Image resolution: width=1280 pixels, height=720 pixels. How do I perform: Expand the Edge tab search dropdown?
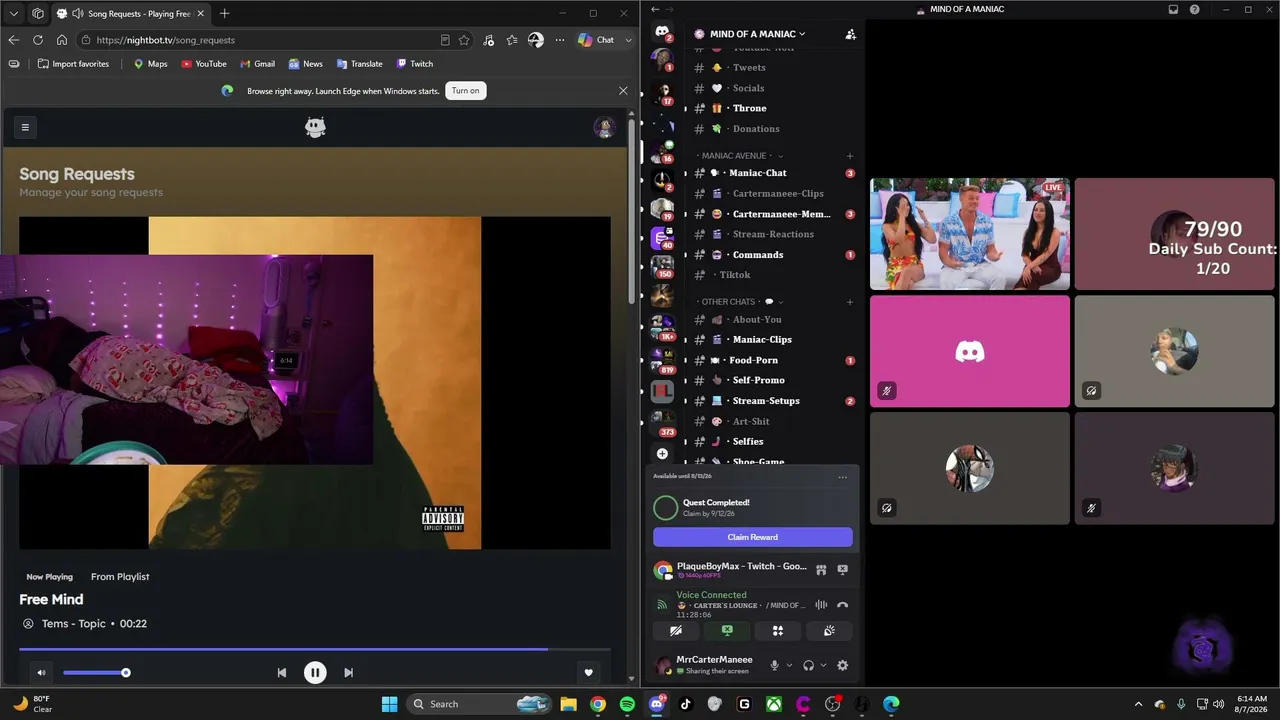14,13
